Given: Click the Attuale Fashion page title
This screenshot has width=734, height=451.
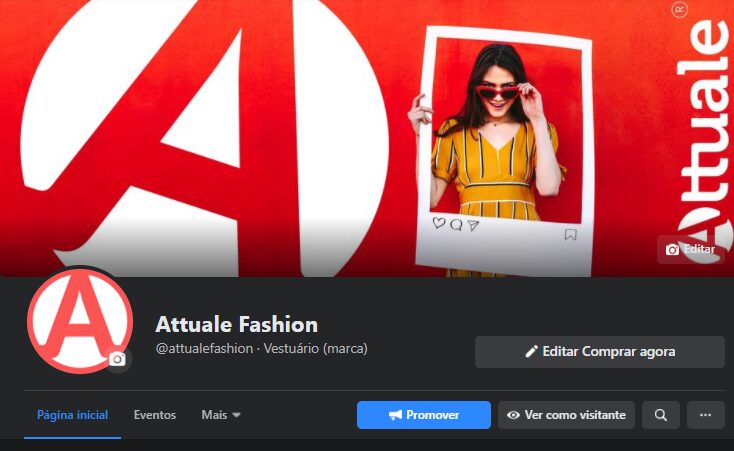Looking at the screenshot, I should [237, 324].
